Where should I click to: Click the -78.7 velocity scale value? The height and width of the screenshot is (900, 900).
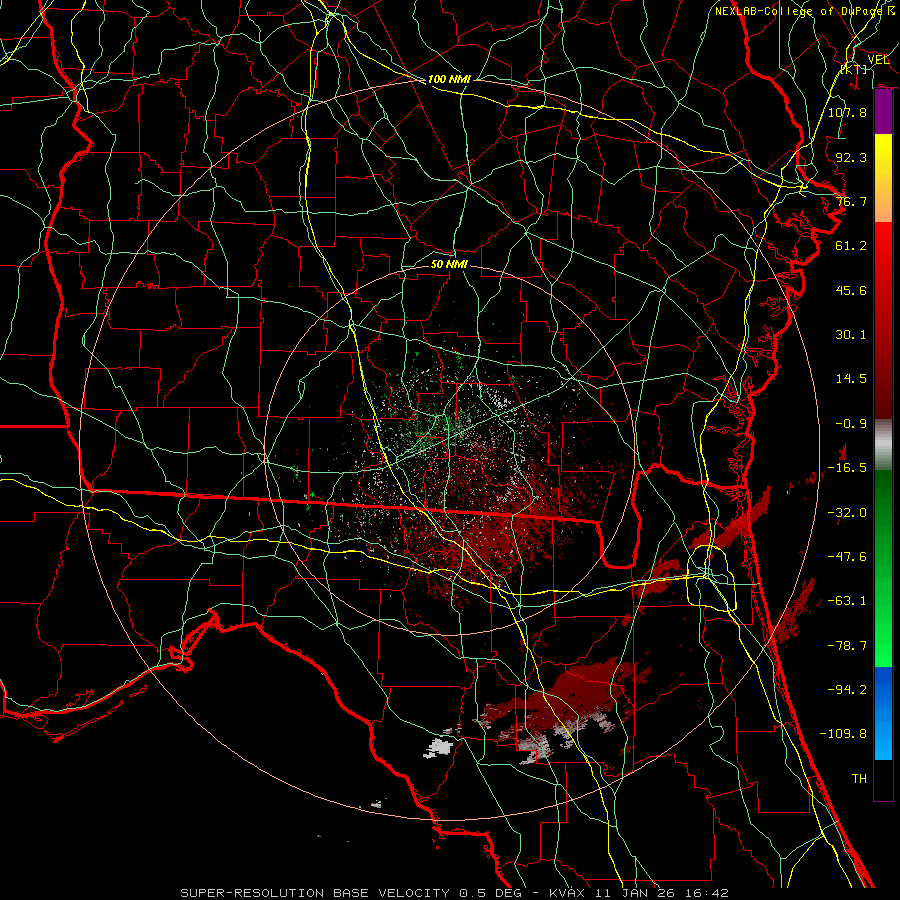(x=847, y=646)
